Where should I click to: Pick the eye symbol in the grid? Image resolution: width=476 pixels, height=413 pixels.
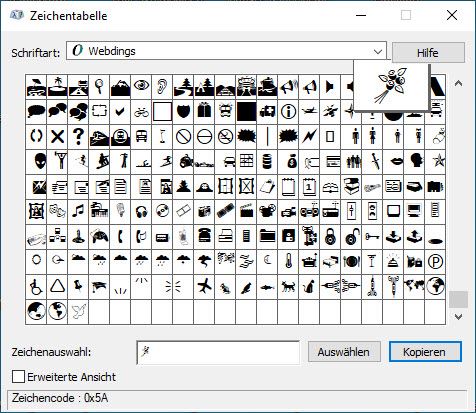click(x=141, y=86)
